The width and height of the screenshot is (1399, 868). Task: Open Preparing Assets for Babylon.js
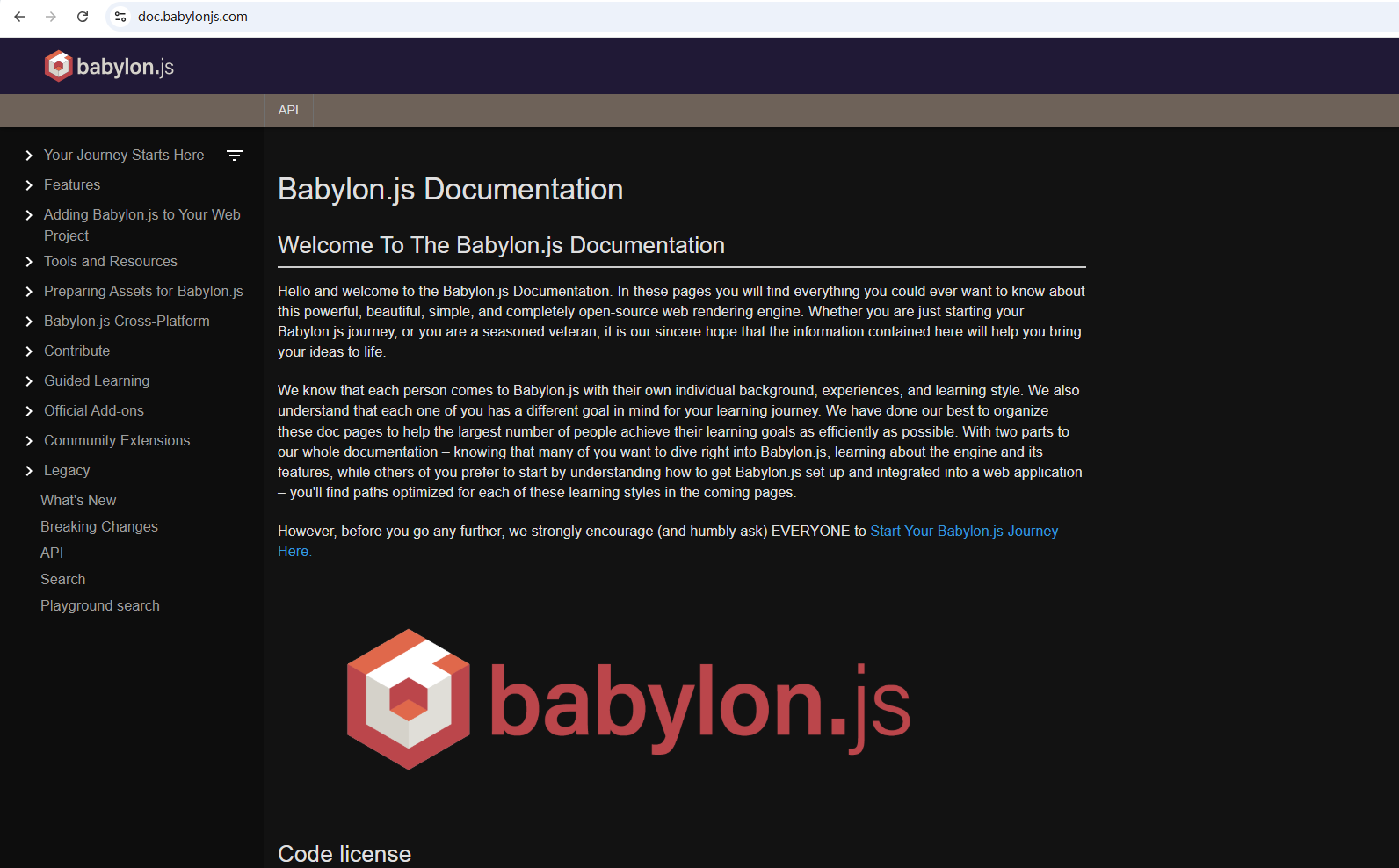coord(143,291)
